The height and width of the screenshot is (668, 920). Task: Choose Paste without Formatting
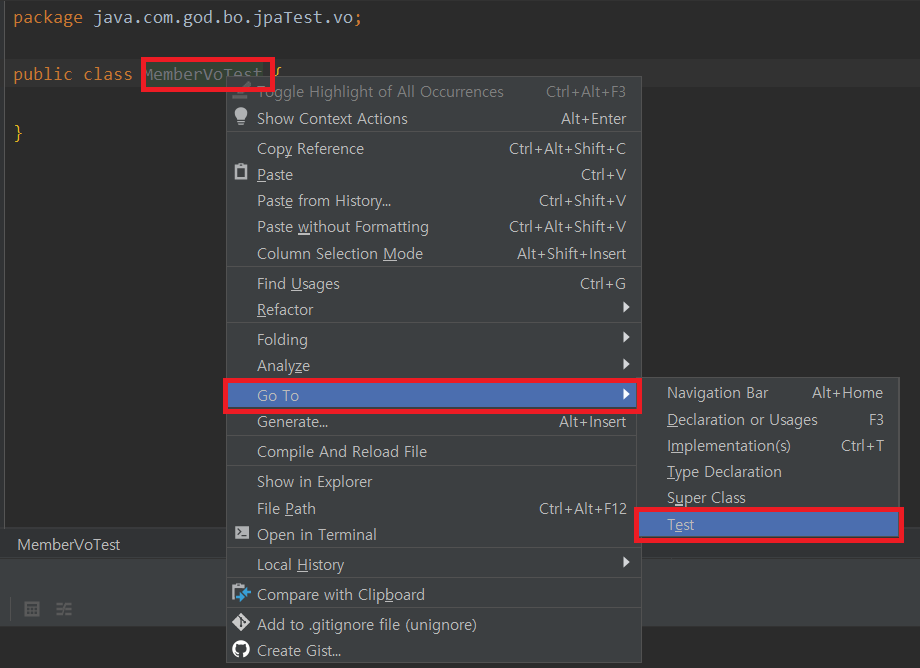434,227
